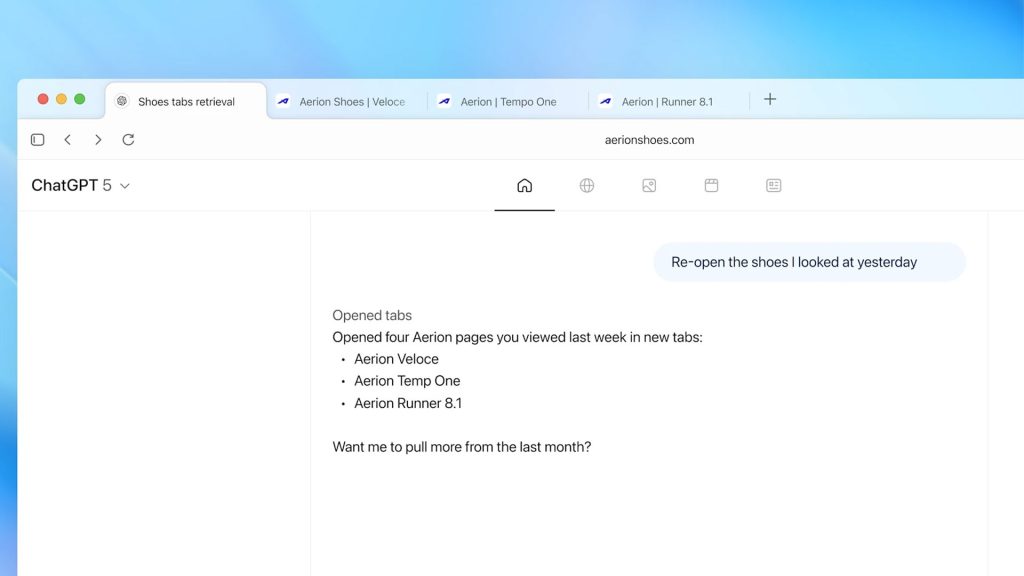The height and width of the screenshot is (576, 1024).
Task: Open the news card view icon
Action: 773,186
